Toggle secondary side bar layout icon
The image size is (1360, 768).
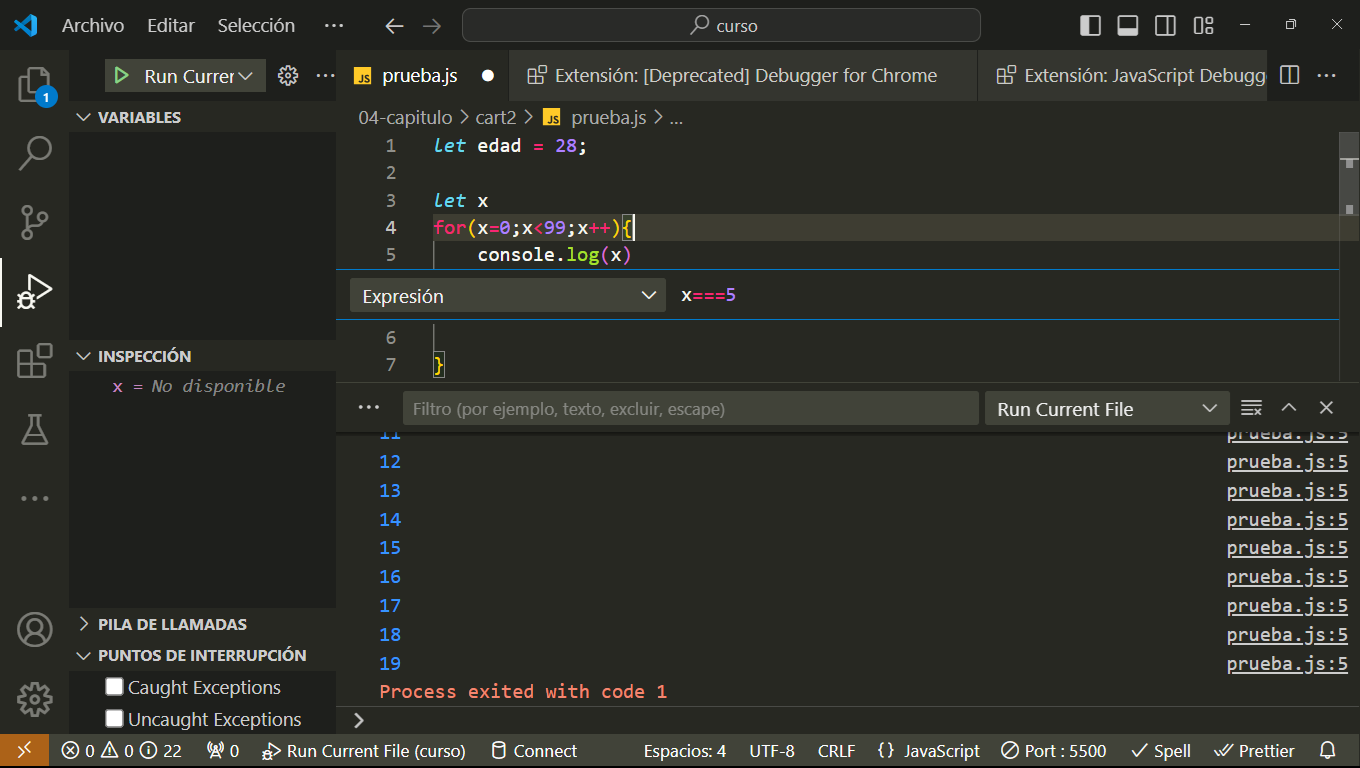(1165, 26)
